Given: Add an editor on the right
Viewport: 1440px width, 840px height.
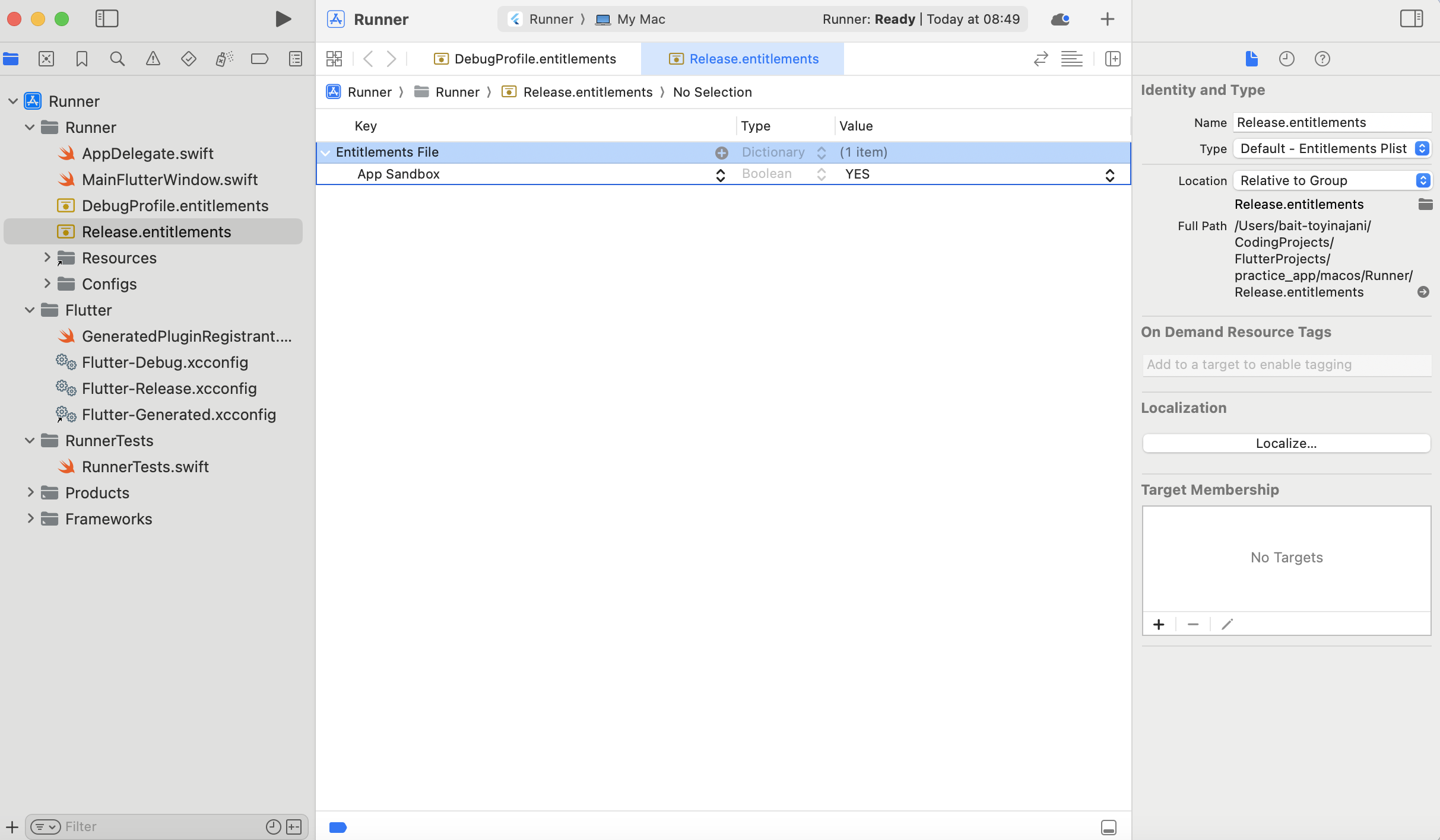Looking at the screenshot, I should (x=1113, y=59).
